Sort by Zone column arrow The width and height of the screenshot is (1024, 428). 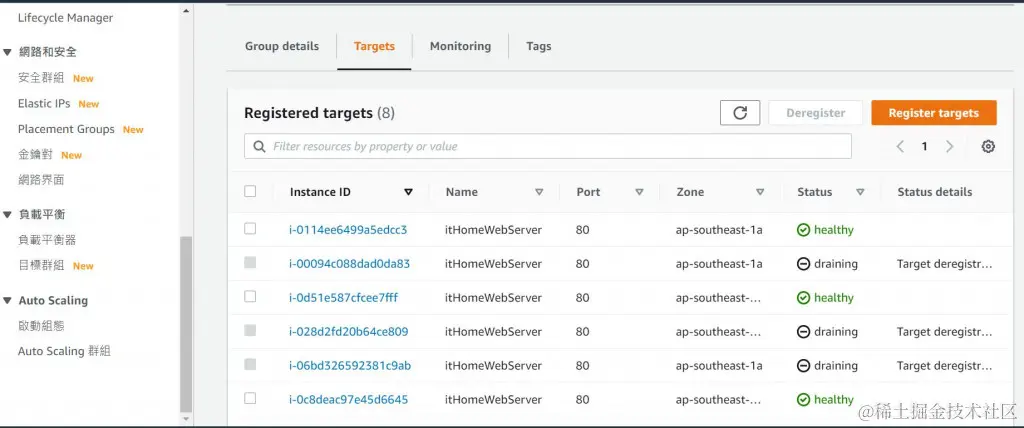760,192
